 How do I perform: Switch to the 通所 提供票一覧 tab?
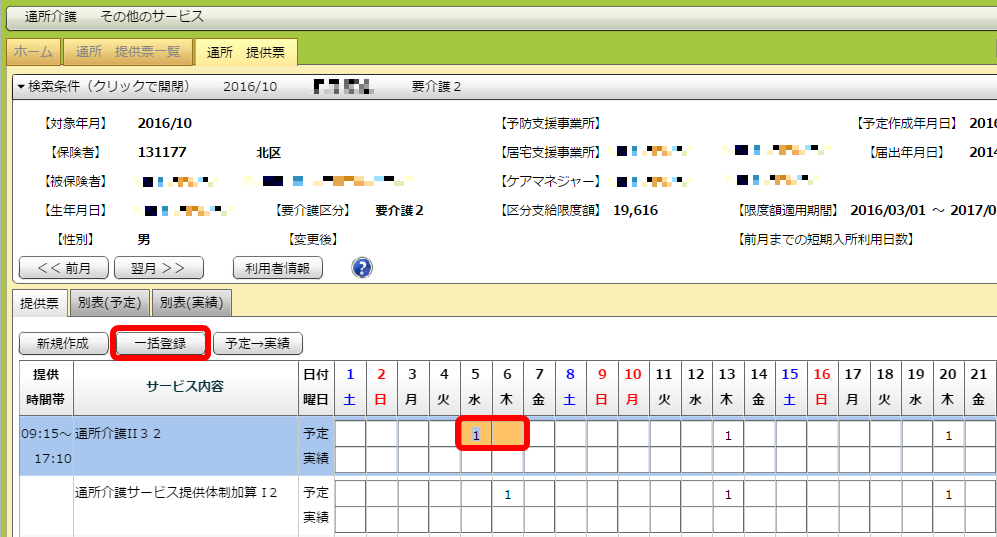click(x=127, y=52)
